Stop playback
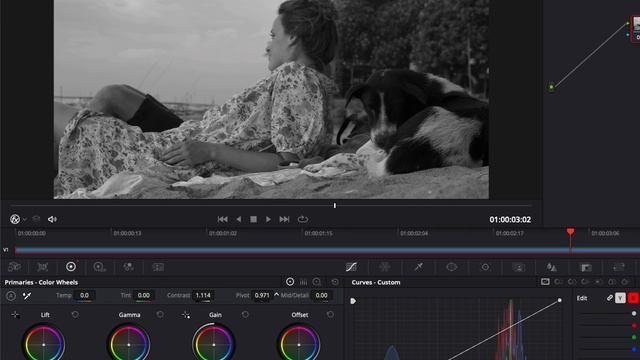This screenshot has width=640, height=360. coord(253,219)
